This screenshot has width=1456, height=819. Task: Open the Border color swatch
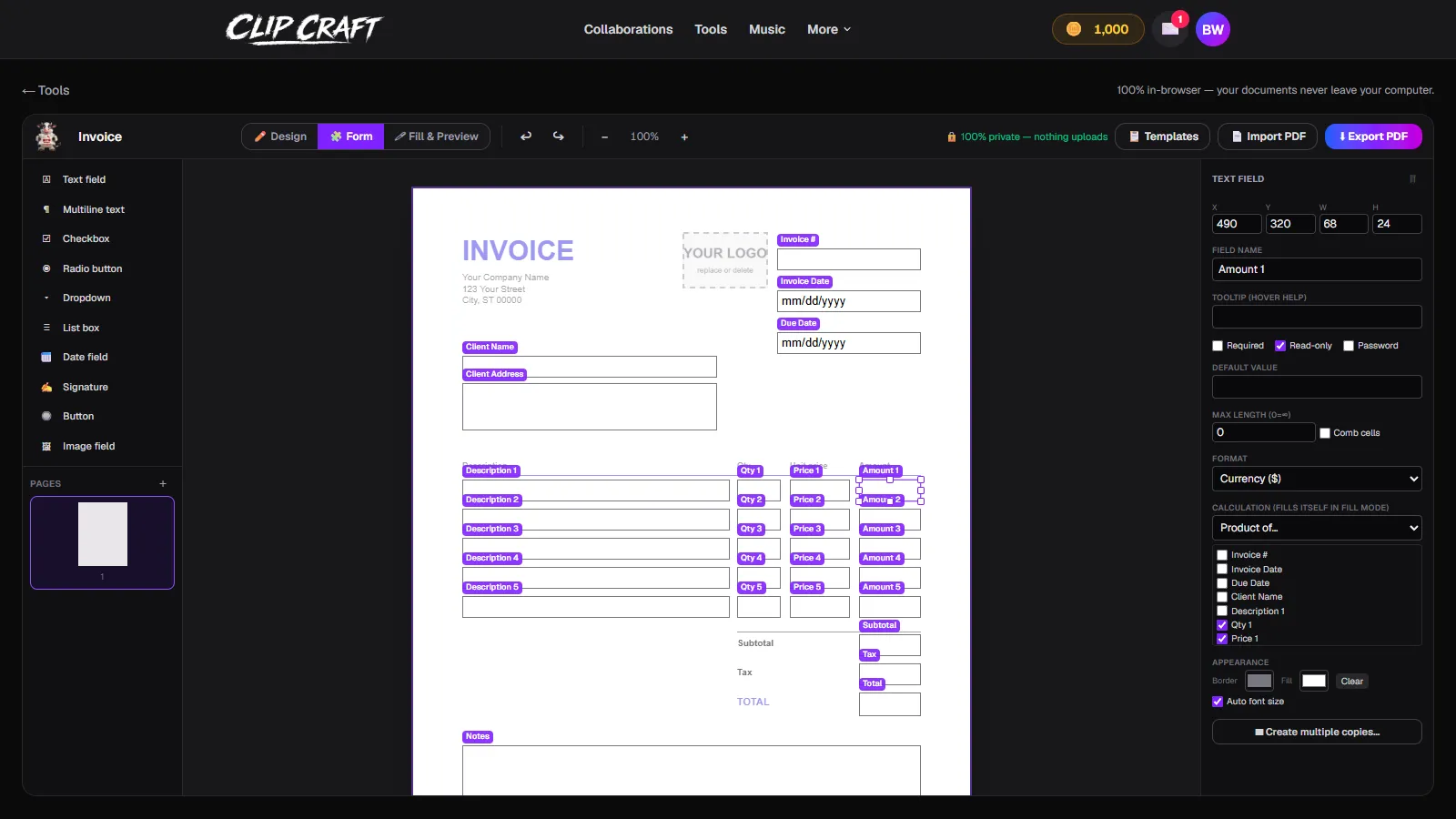pyautogui.click(x=1259, y=681)
